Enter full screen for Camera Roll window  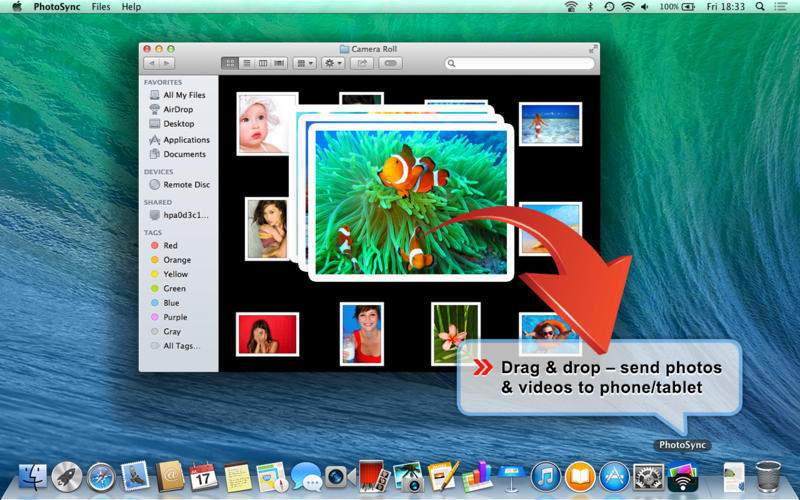pos(593,49)
